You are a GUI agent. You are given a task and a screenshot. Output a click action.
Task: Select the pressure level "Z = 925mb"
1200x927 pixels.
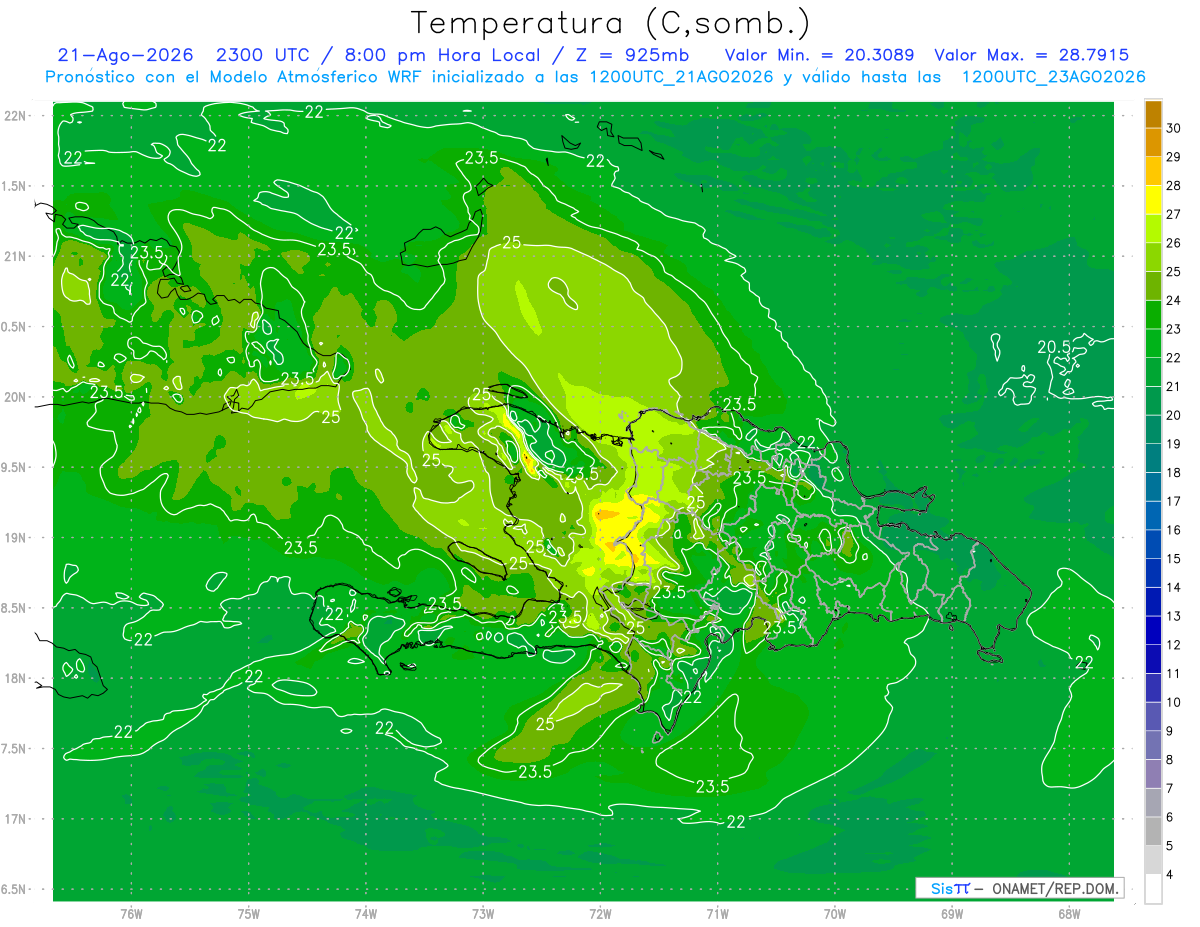pyautogui.click(x=632, y=55)
